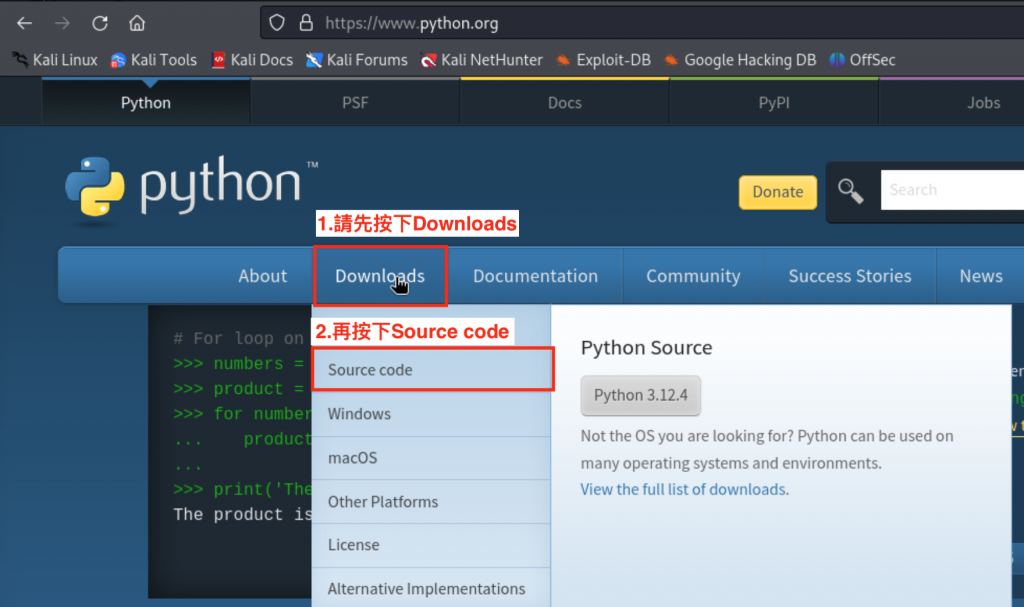Click the shield tracking protection icon

(277, 23)
